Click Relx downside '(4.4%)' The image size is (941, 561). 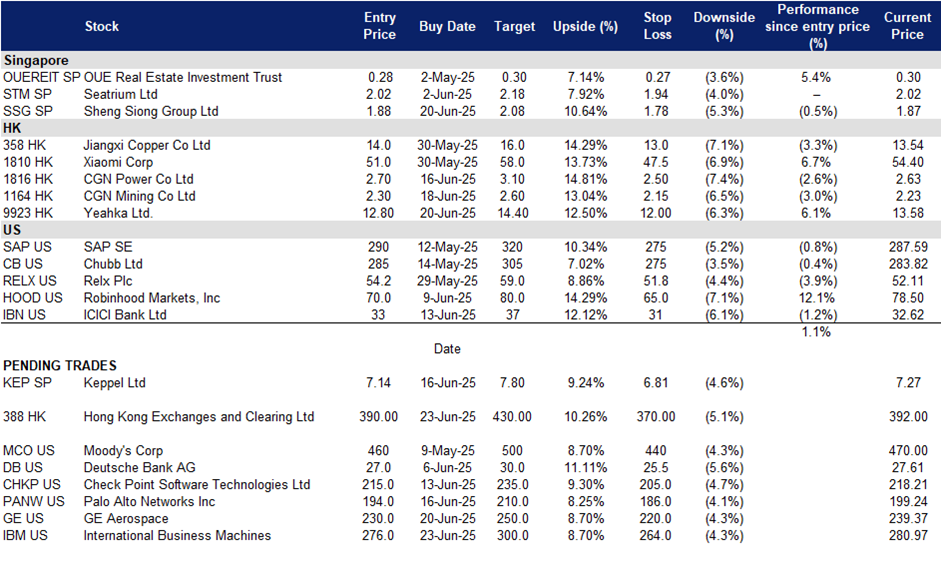pos(724,281)
